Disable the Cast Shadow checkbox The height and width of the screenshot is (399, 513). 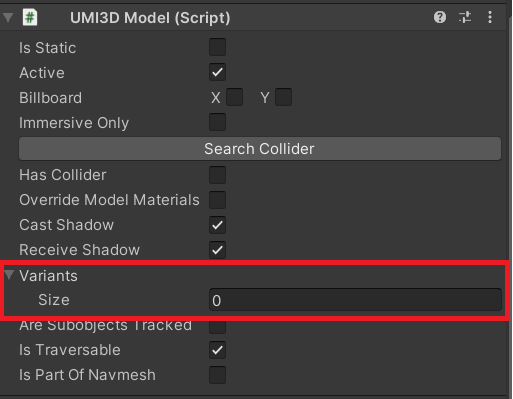217,225
